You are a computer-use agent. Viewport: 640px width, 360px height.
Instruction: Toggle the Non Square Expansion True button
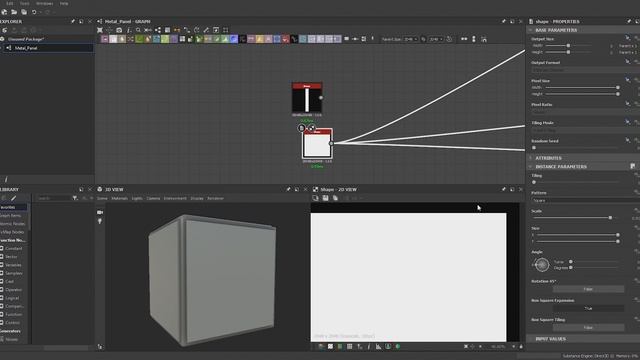tap(588, 308)
